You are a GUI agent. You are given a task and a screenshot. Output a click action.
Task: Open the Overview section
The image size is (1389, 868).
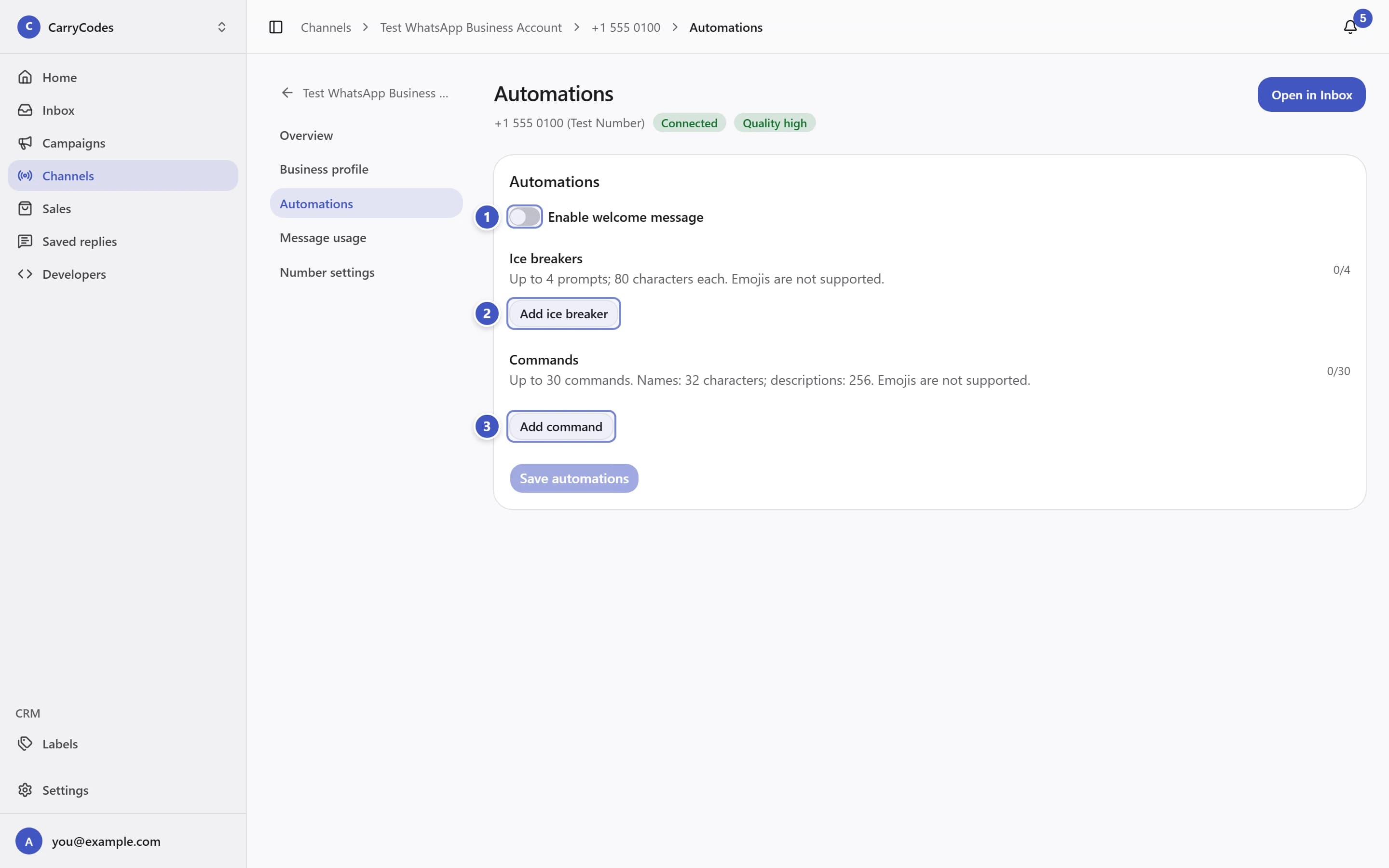(x=366, y=135)
